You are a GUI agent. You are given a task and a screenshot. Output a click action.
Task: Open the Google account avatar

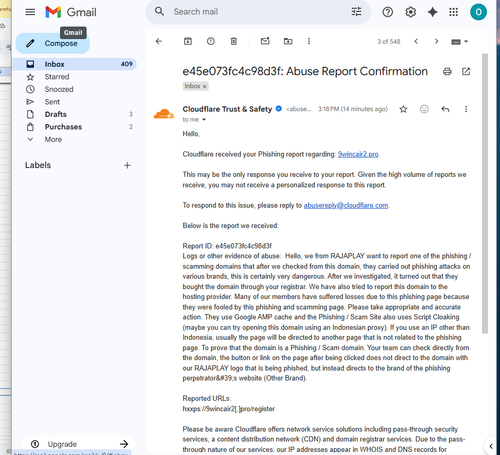point(478,12)
